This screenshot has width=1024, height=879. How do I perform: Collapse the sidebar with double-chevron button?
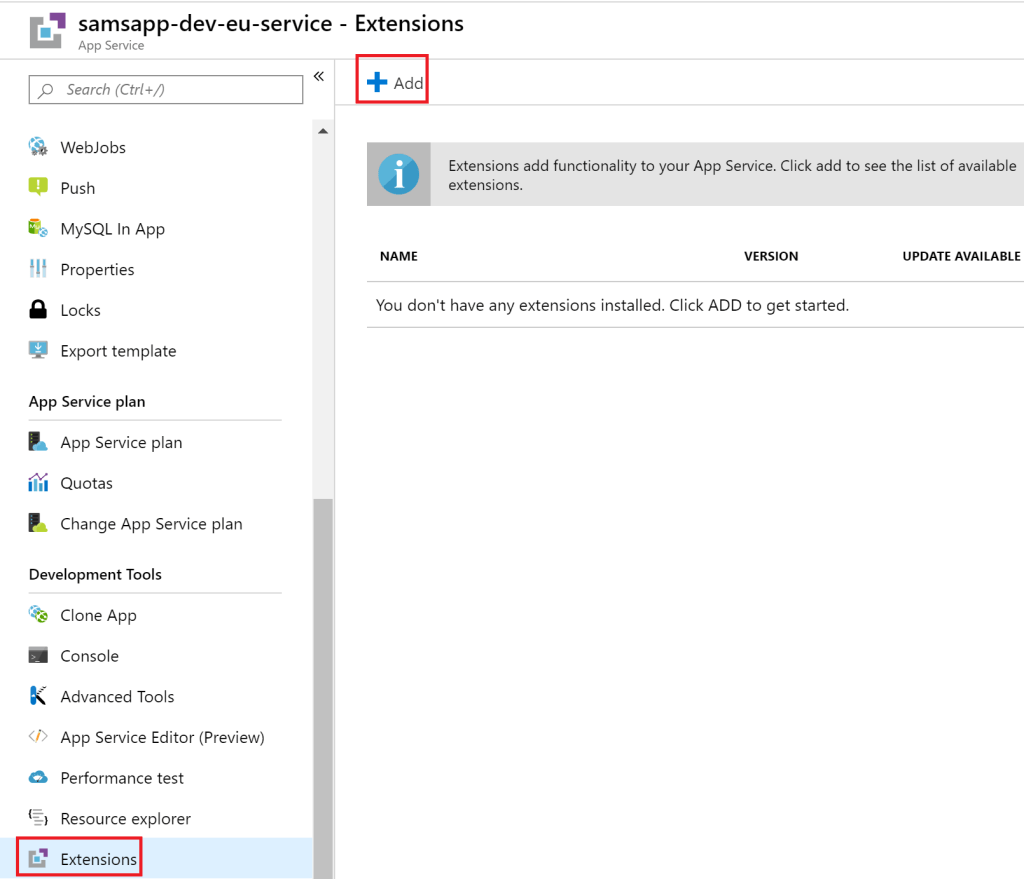pos(318,77)
